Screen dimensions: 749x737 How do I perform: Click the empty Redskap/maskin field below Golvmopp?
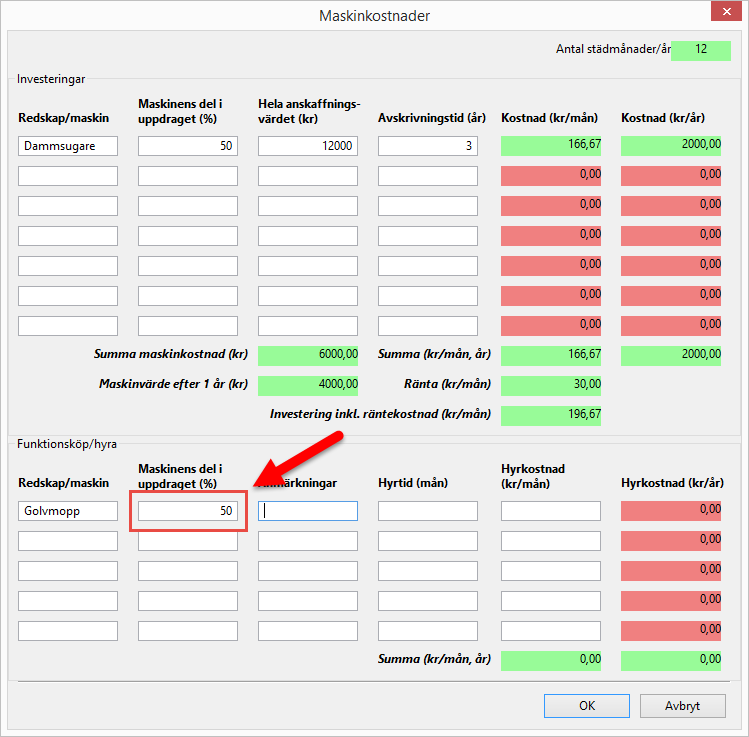(x=68, y=541)
